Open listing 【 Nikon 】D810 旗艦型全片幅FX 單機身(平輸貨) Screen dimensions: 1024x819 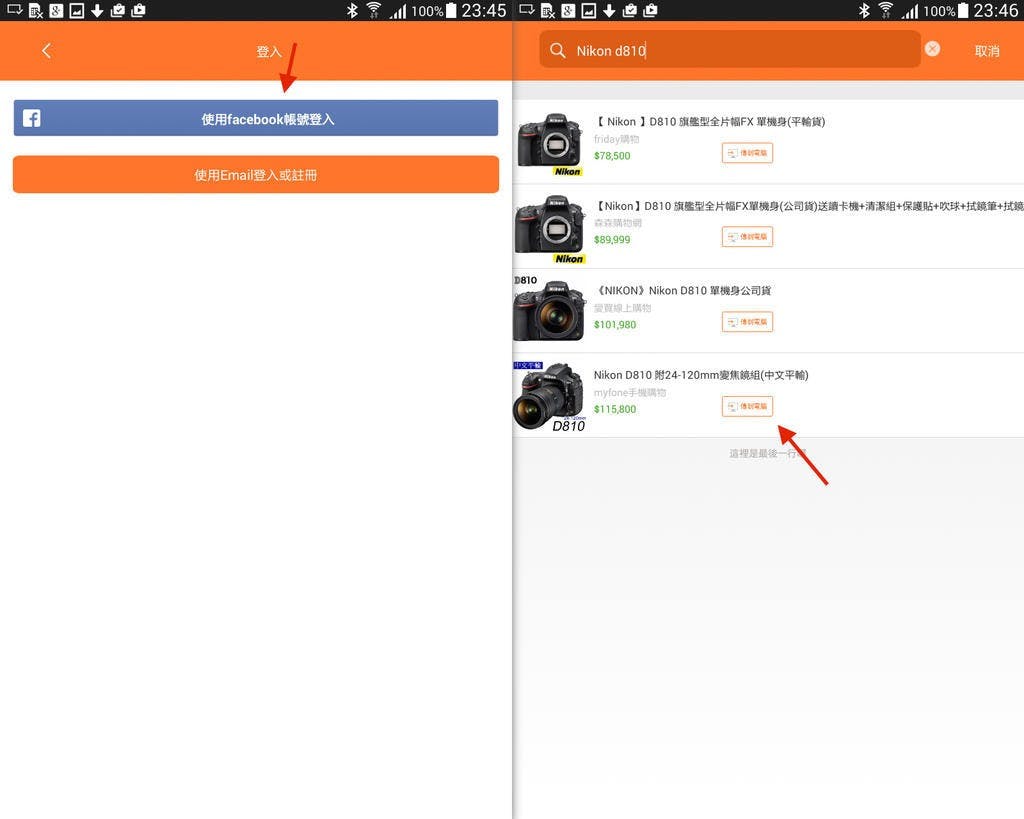tap(710, 121)
